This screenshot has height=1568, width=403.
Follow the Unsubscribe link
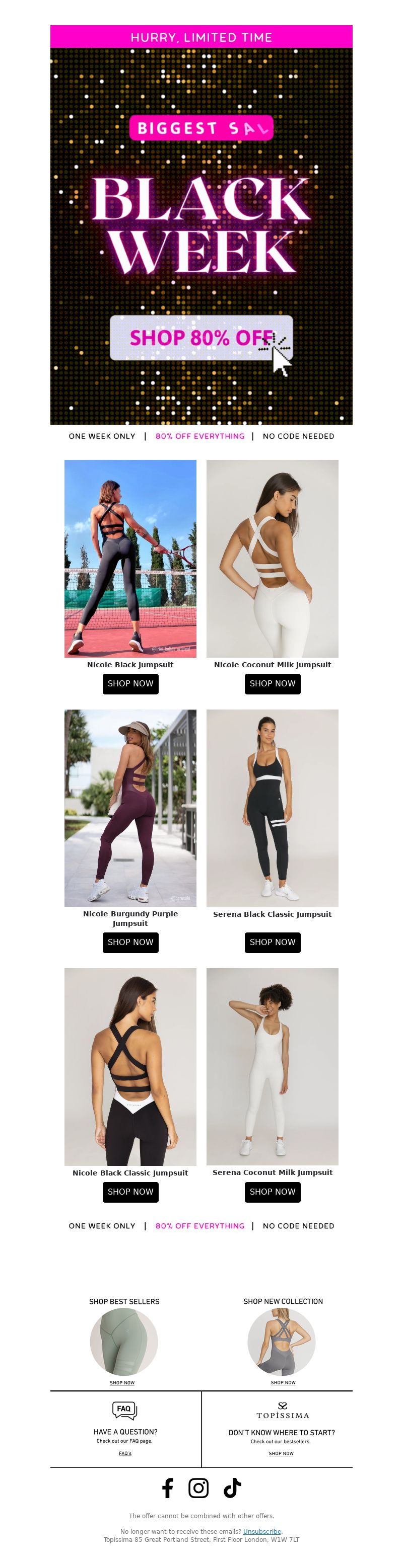tap(262, 1531)
